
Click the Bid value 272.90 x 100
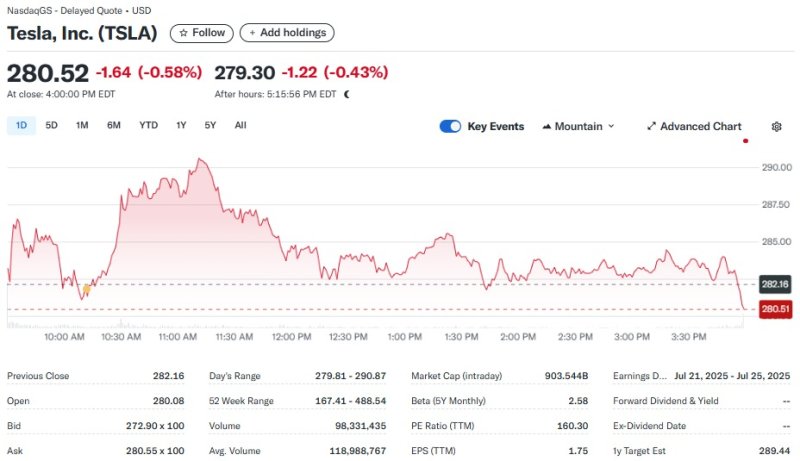click(x=155, y=426)
